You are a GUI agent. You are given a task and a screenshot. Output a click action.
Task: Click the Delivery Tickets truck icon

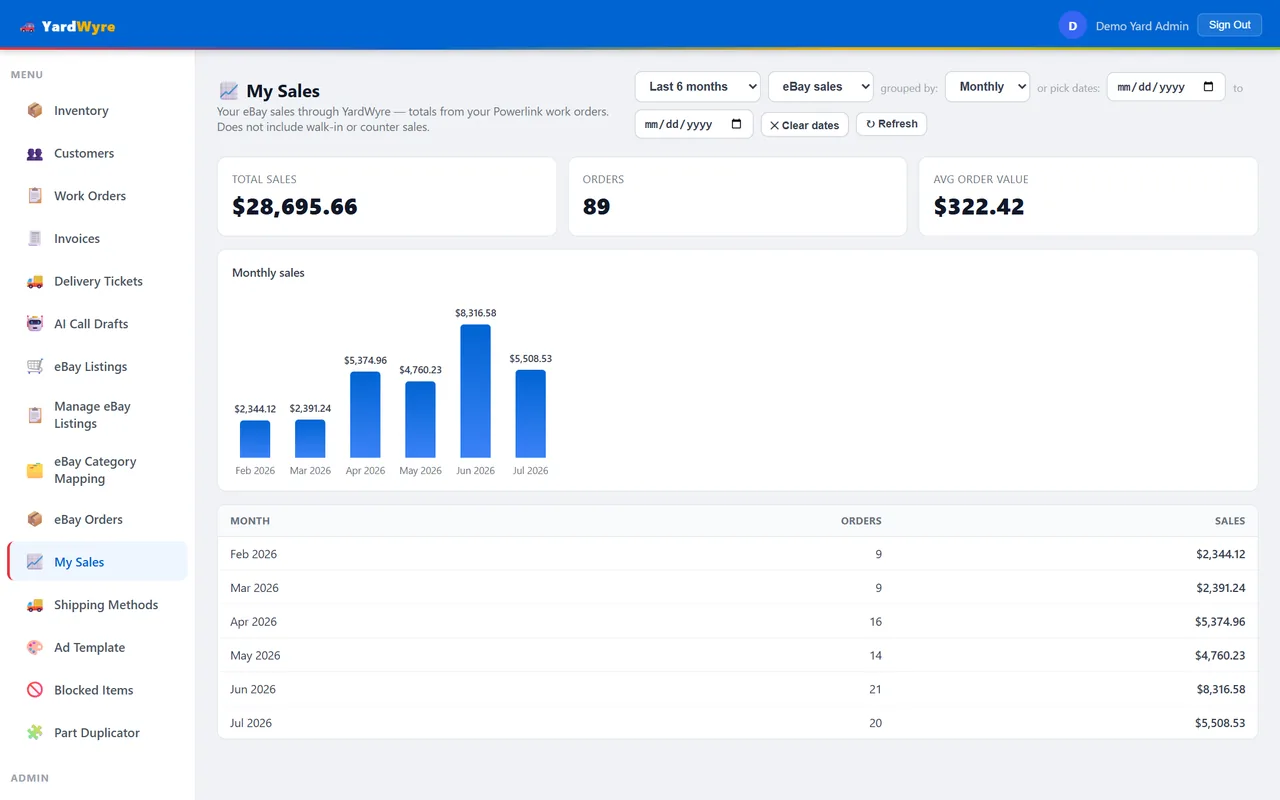click(35, 282)
